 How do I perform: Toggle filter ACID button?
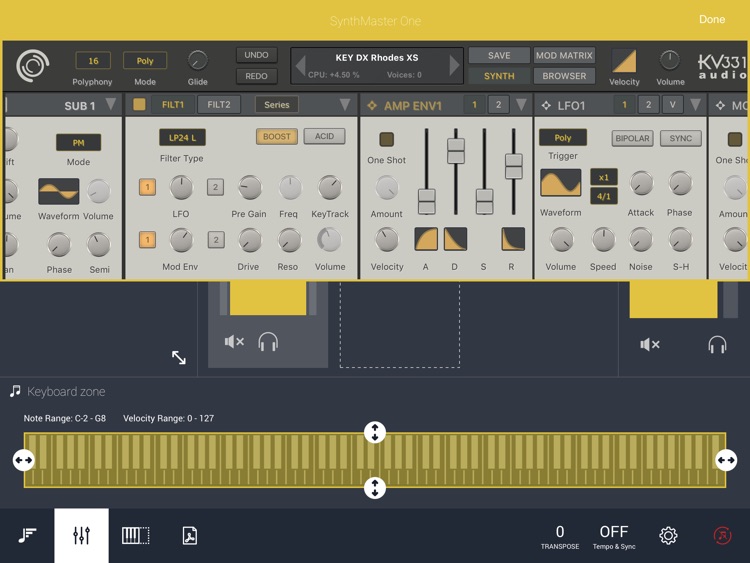tap(324, 136)
